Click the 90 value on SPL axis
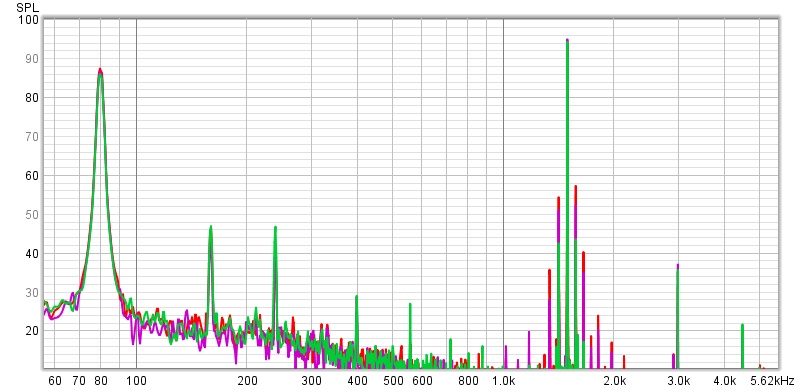Image resolution: width=800 pixels, height=392 pixels. tap(32, 59)
